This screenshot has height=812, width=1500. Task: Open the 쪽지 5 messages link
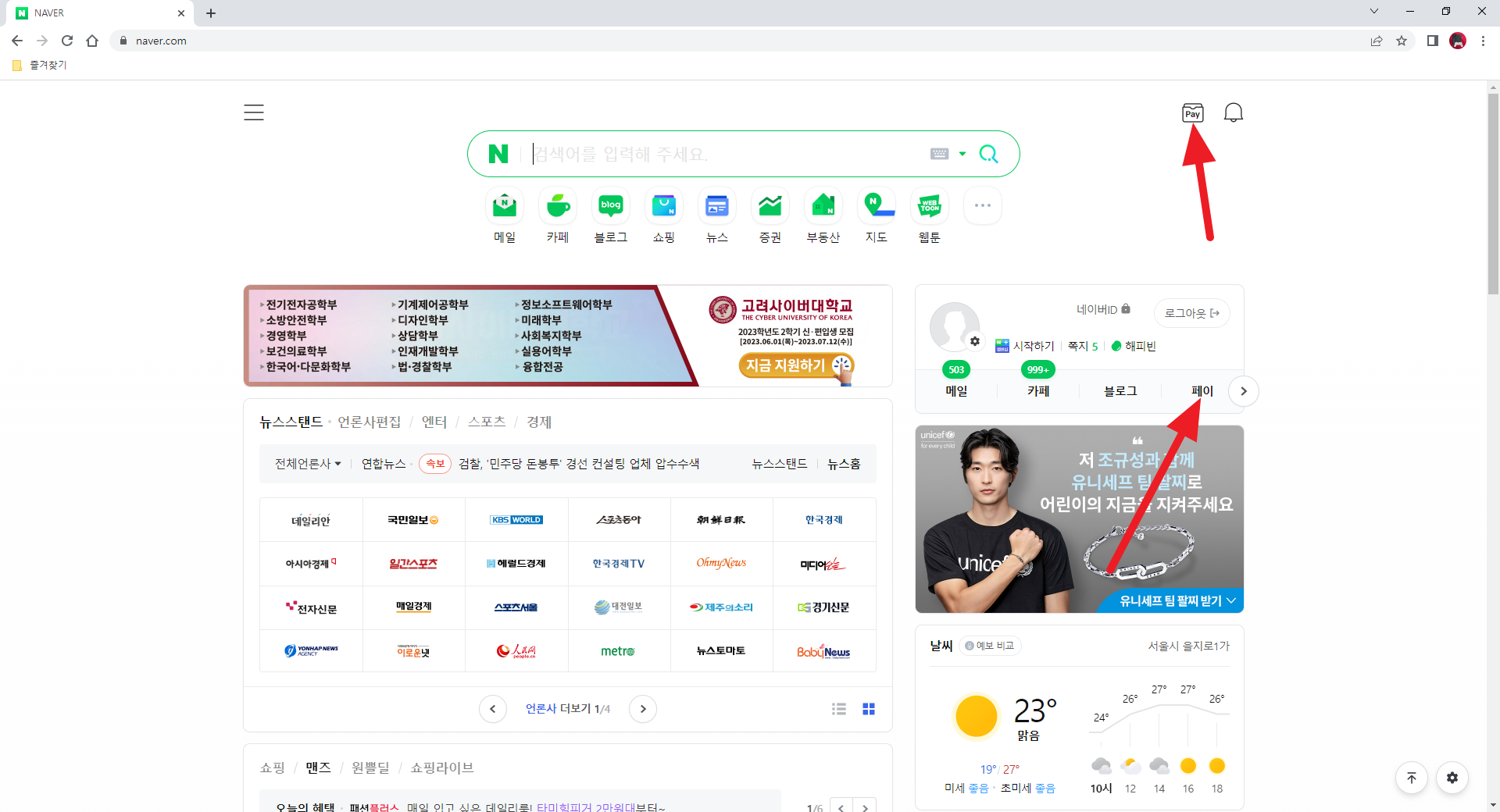[x=1083, y=346]
